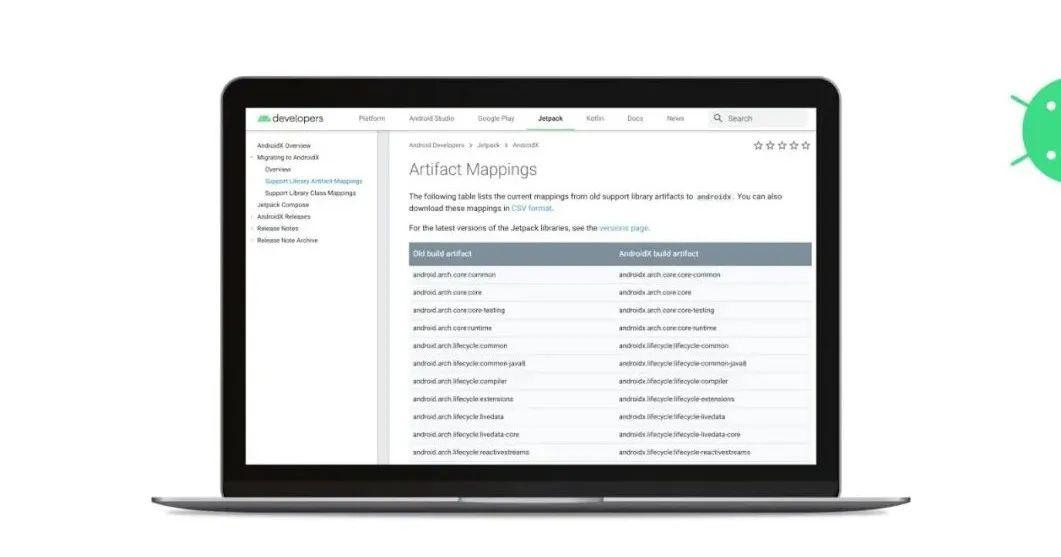1061x557 pixels.
Task: Click the AndroidX breadcrumb link
Action: [525, 146]
